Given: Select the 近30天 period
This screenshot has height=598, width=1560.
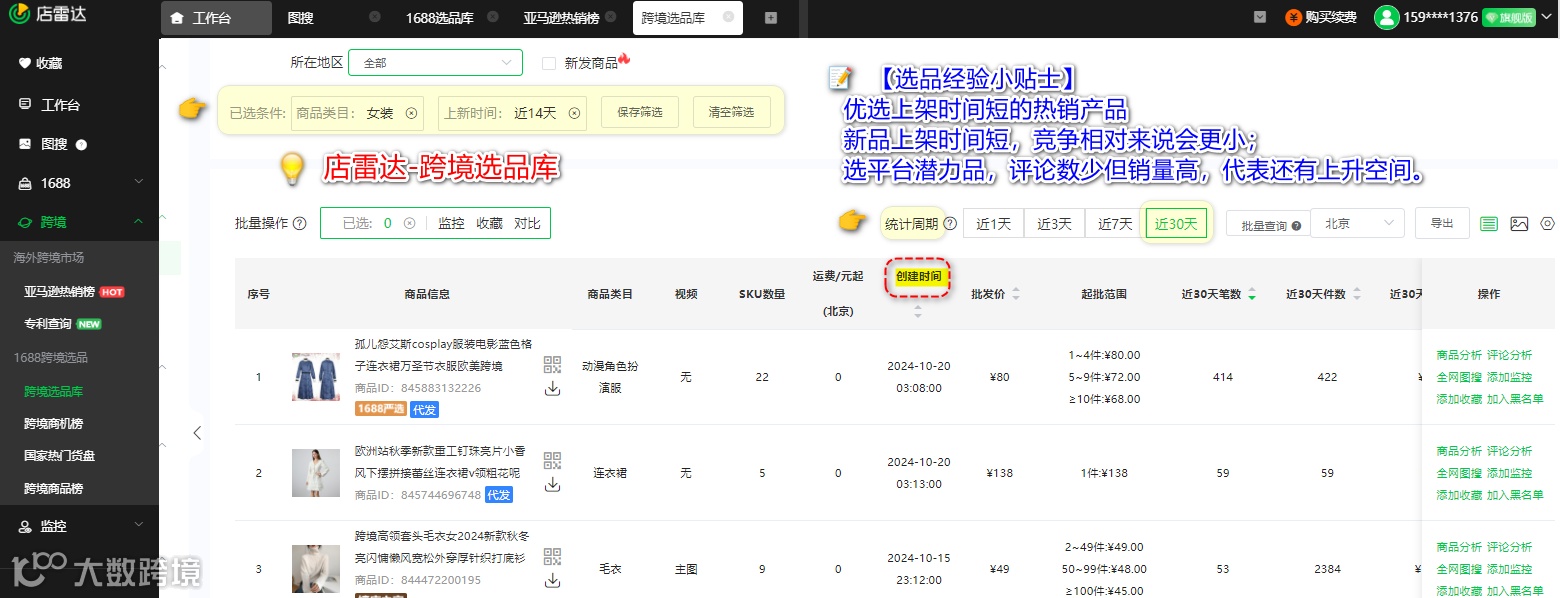Looking at the screenshot, I should tap(1176, 224).
